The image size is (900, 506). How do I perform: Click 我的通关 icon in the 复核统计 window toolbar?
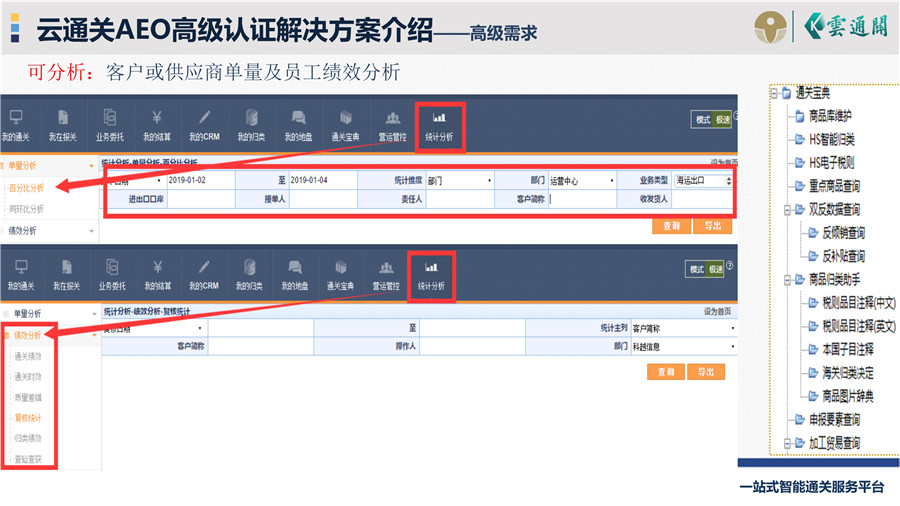click(21, 267)
